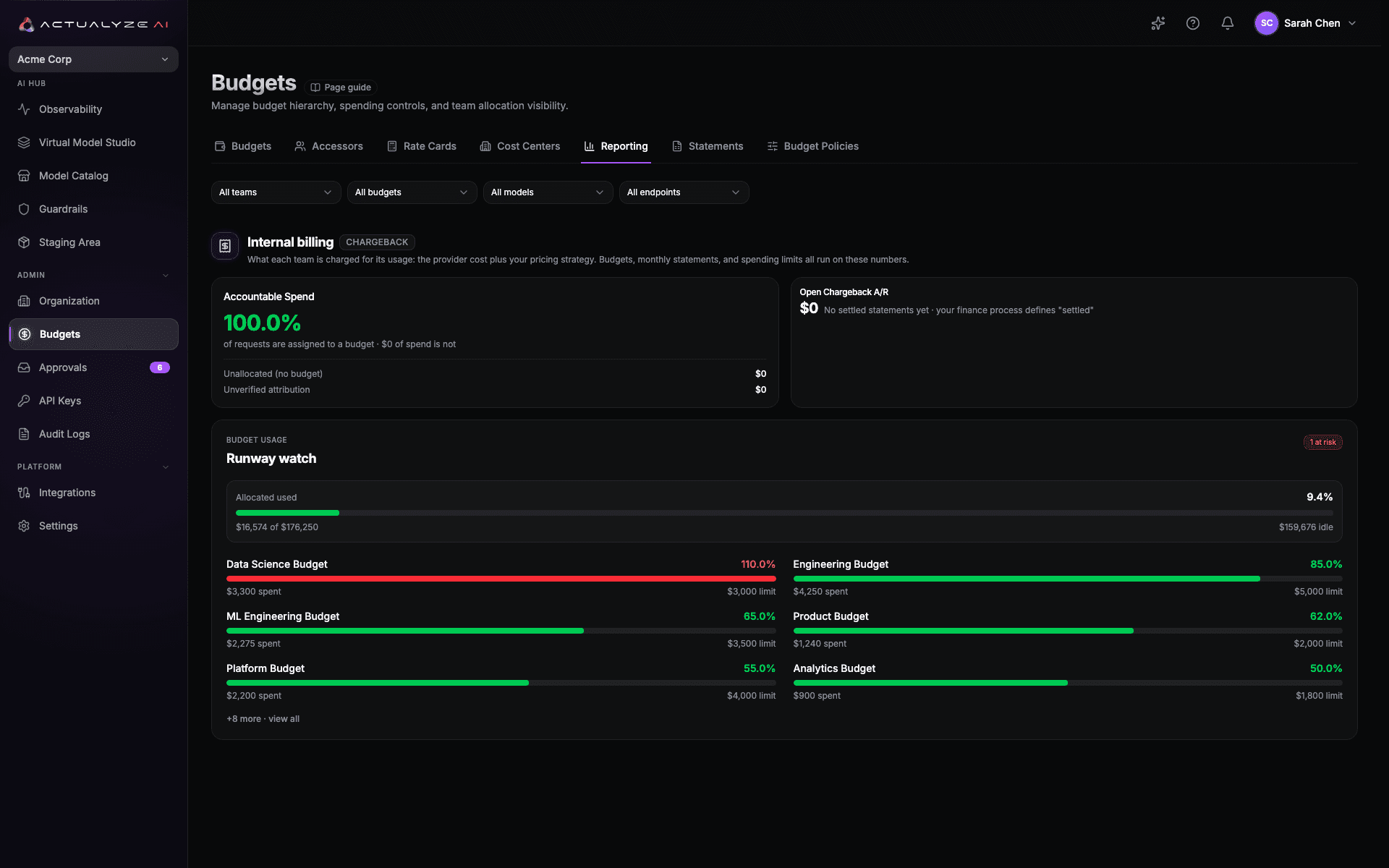Click the Integrations icon
The height and width of the screenshot is (868, 1389).
(x=24, y=493)
